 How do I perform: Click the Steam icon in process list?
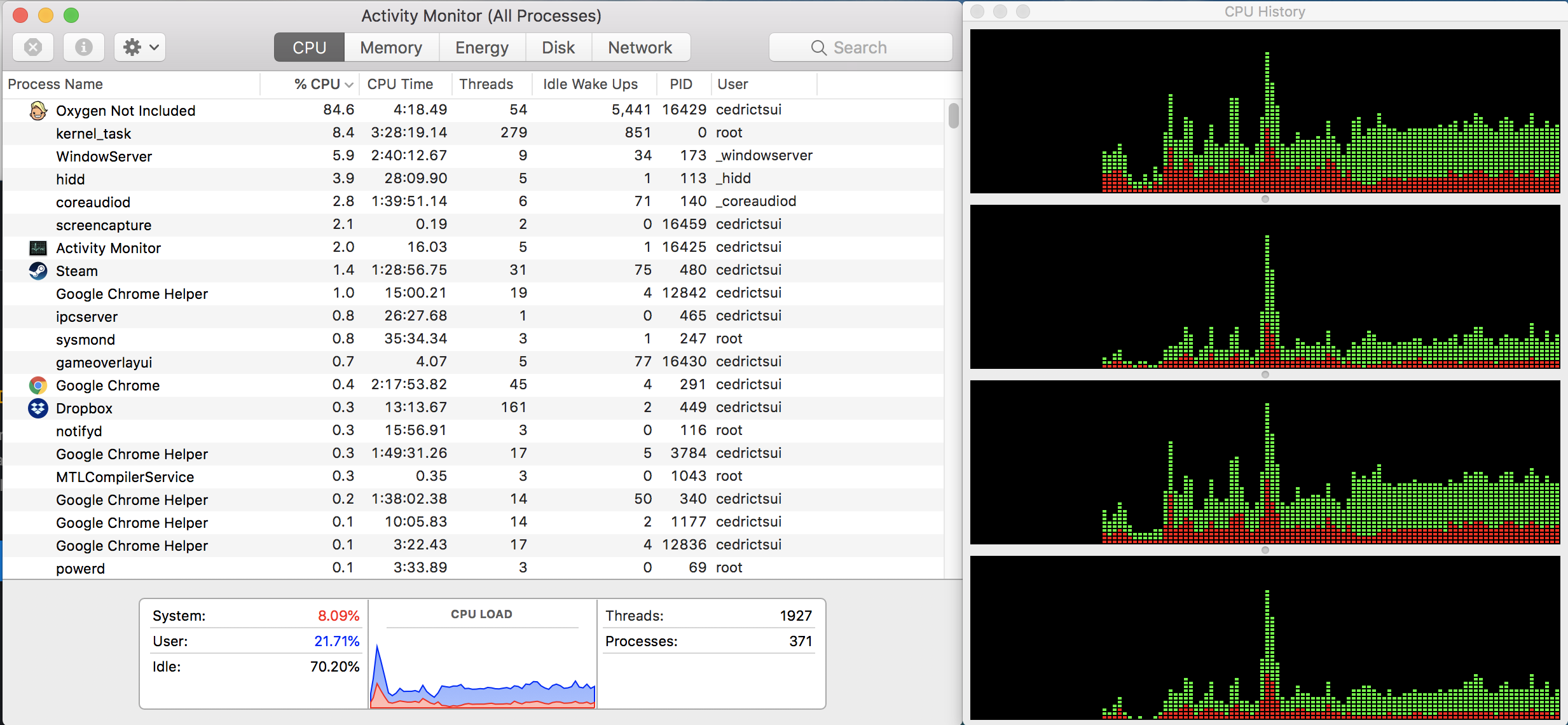[x=38, y=271]
